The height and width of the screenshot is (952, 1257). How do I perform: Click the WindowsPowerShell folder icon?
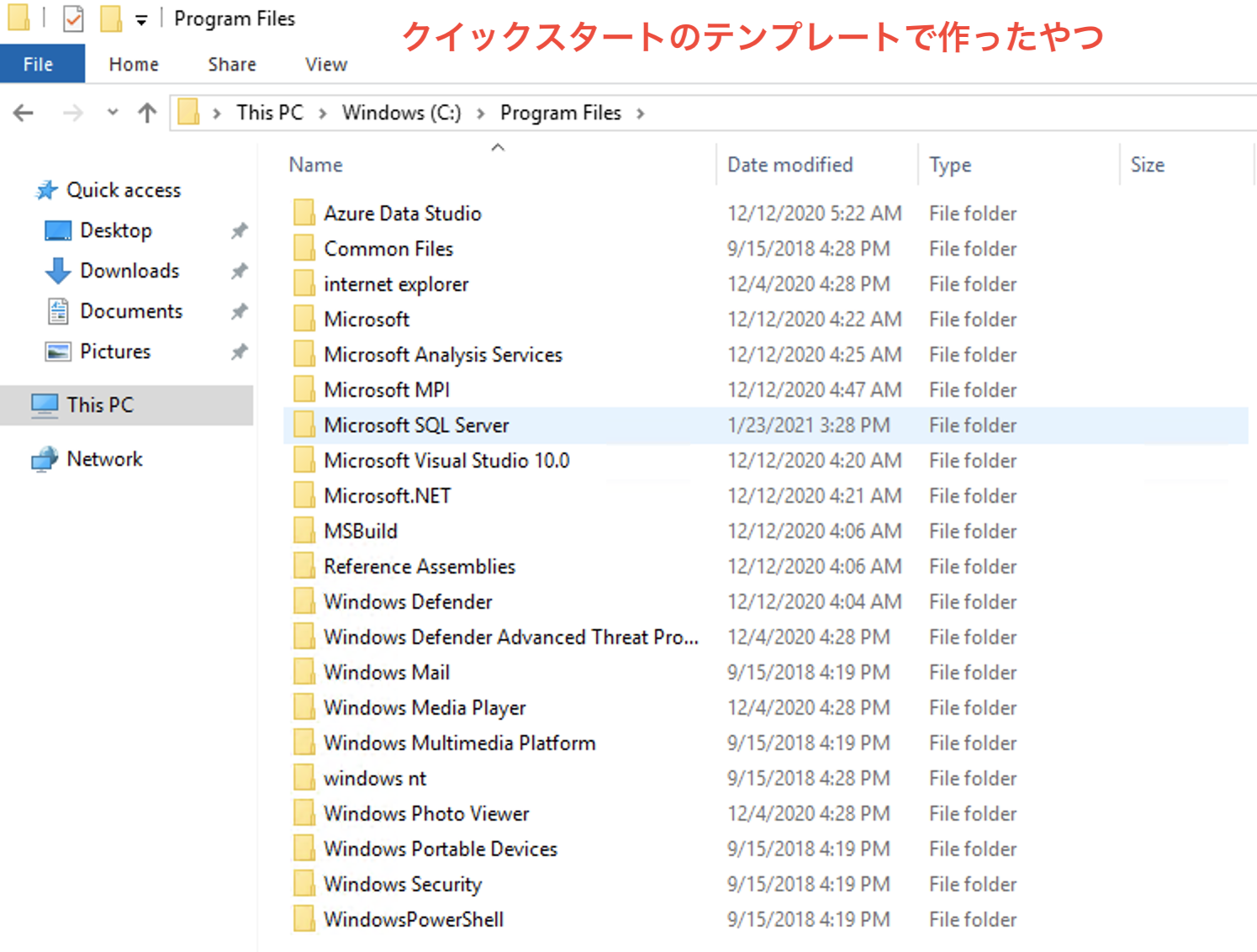(304, 920)
